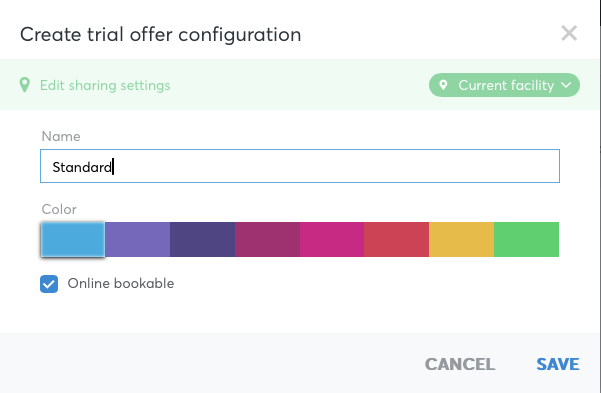Choose the lavender purple color swatch
This screenshot has height=393, width=601.
point(137,239)
